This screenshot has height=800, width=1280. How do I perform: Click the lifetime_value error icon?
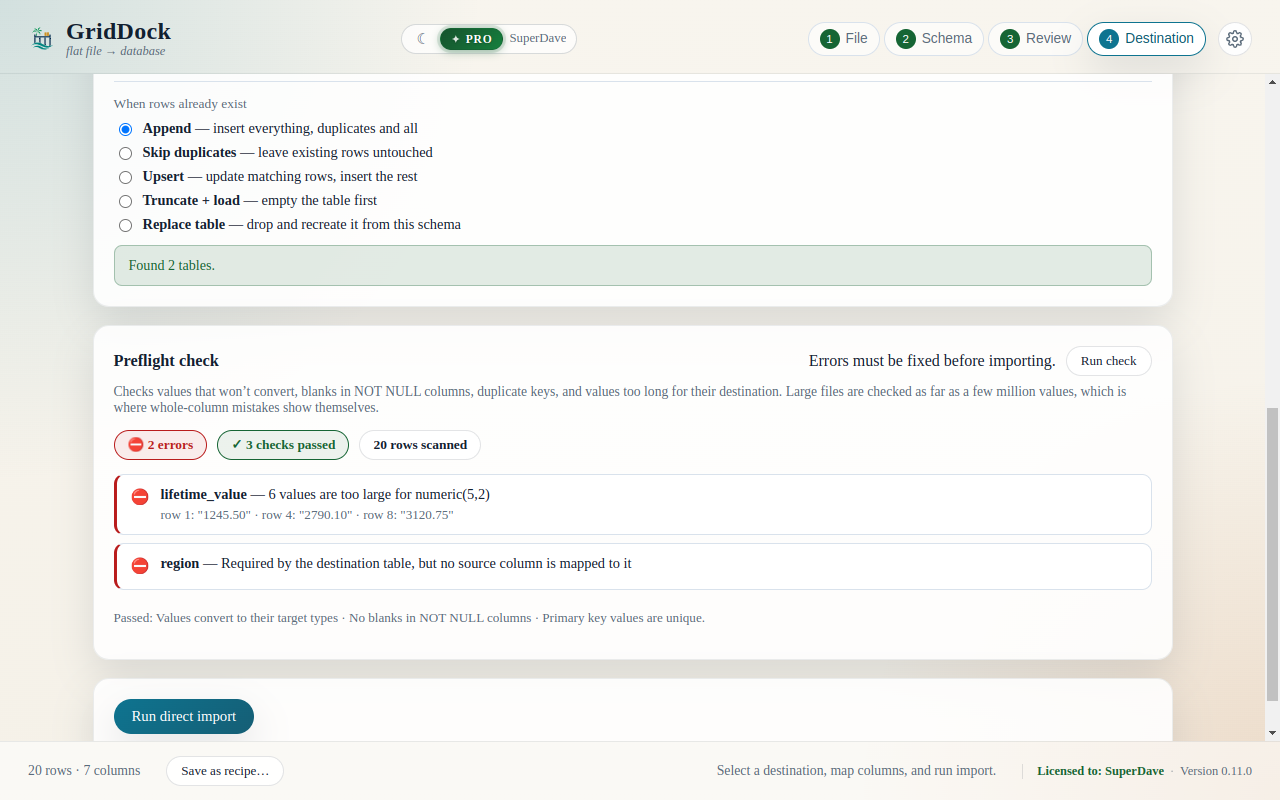[140, 496]
